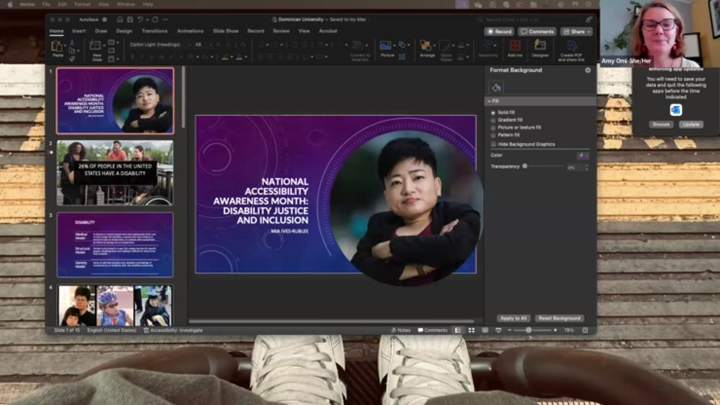Open the Paste options arrow
720x405 pixels.
coord(65,46)
